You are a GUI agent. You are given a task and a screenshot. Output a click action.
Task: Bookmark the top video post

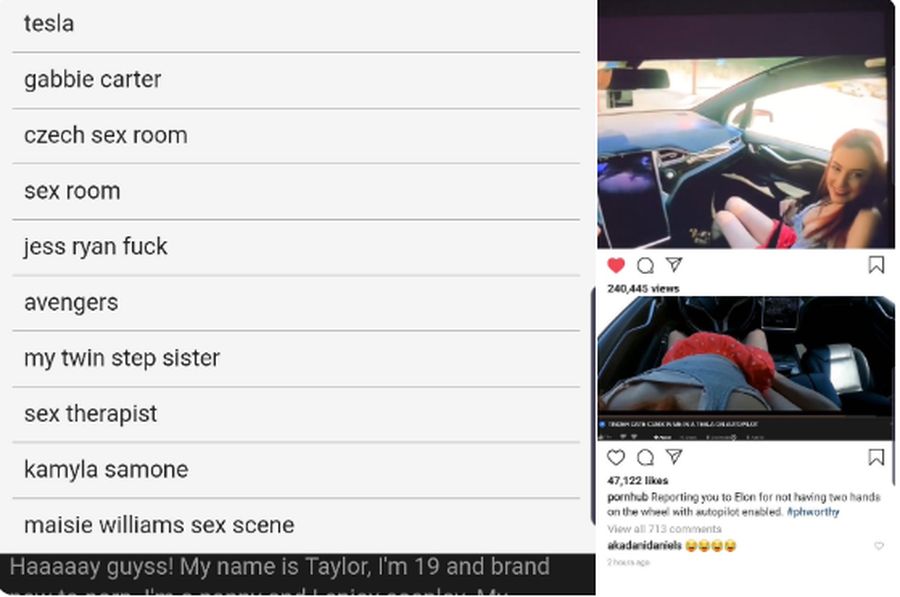876,265
